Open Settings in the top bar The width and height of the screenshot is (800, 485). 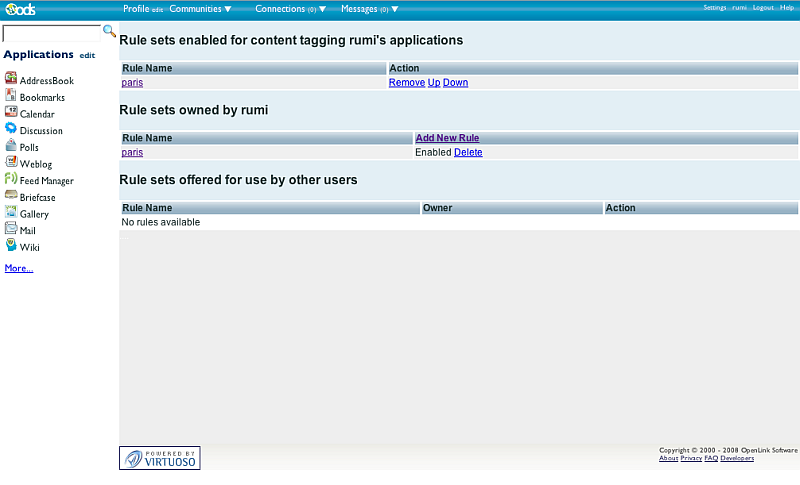click(x=714, y=8)
